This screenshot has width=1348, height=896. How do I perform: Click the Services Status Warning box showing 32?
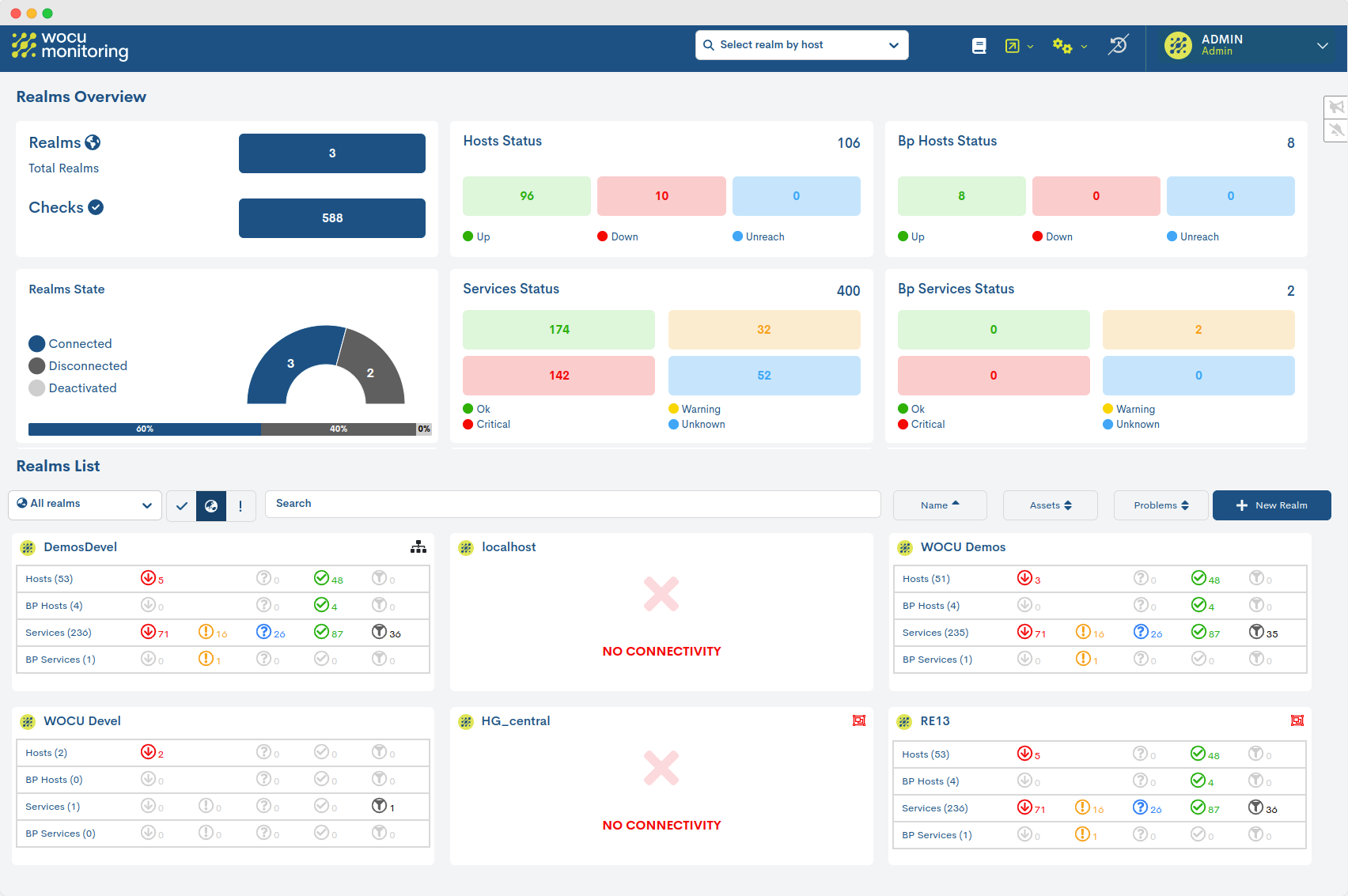click(x=764, y=330)
